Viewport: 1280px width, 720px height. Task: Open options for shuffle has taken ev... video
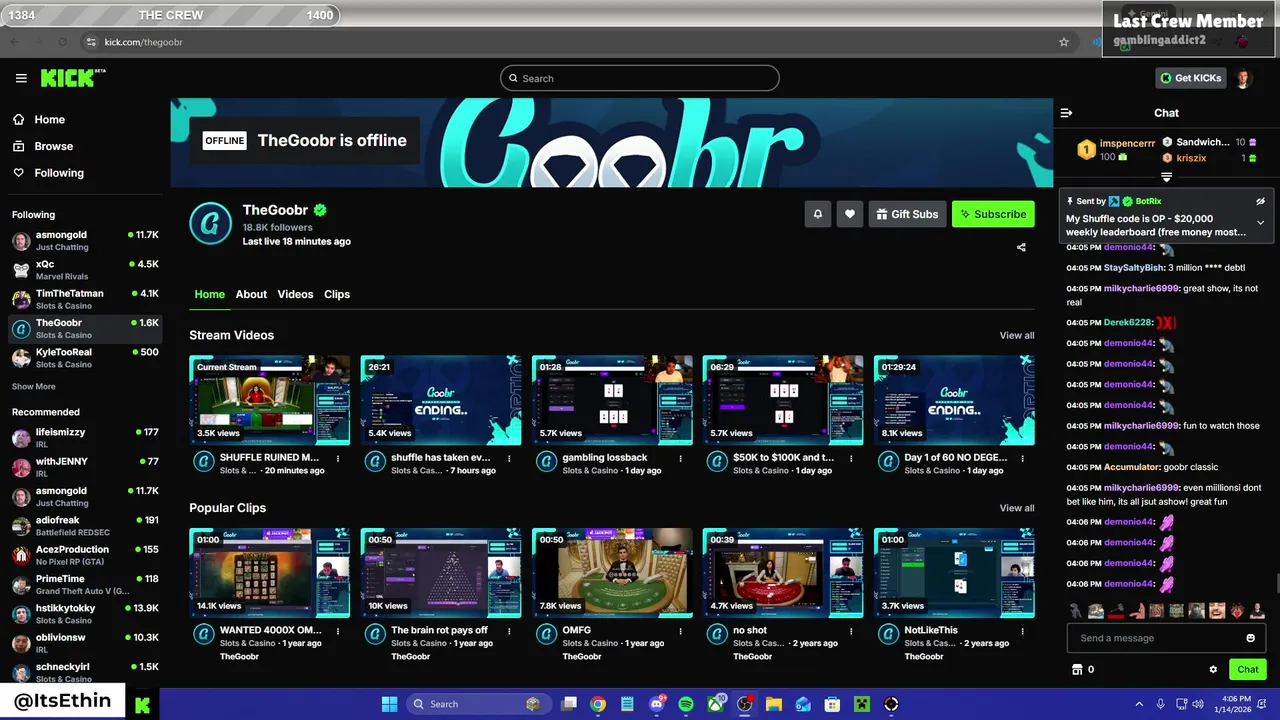[509, 459]
